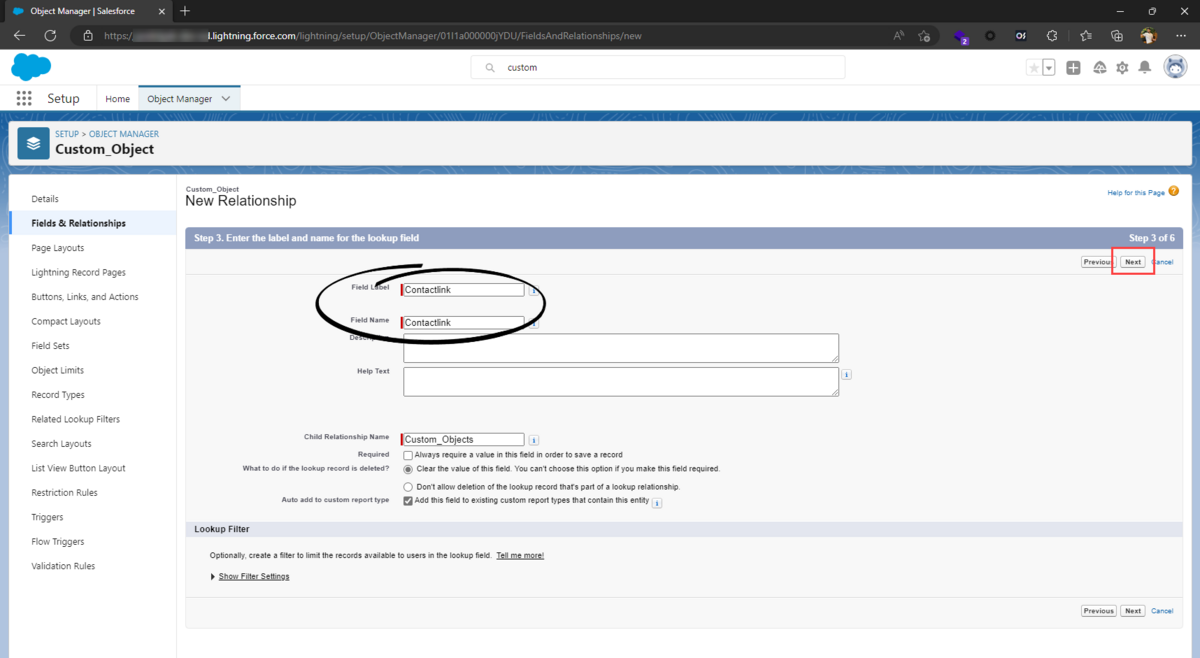Open the App Launcher grid icon
The image size is (1200, 658).
click(x=24, y=99)
